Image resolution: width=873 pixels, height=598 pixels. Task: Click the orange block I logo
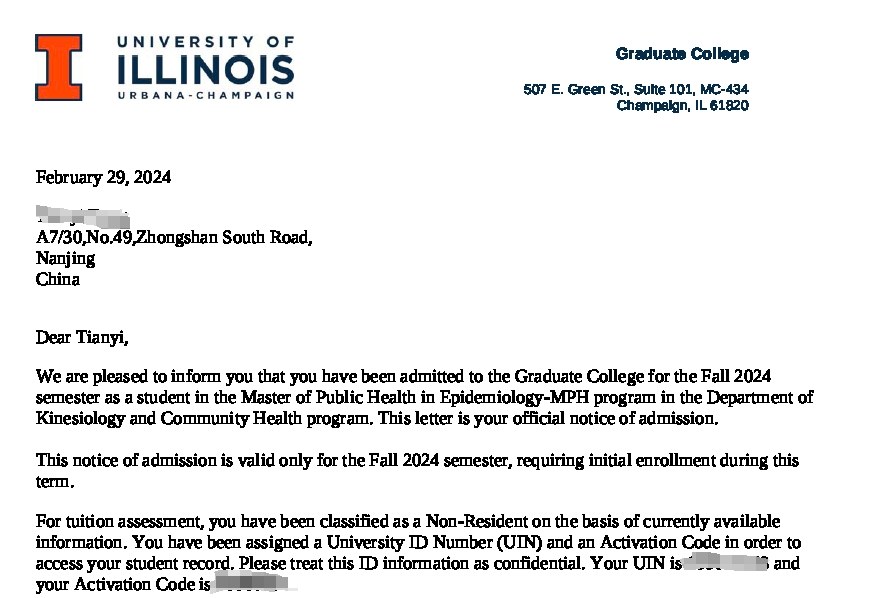[59, 67]
